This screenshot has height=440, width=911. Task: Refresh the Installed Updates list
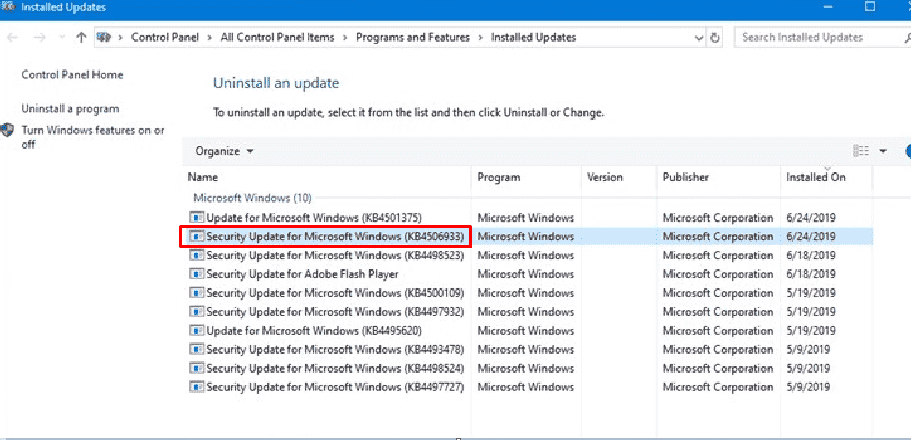pos(715,38)
